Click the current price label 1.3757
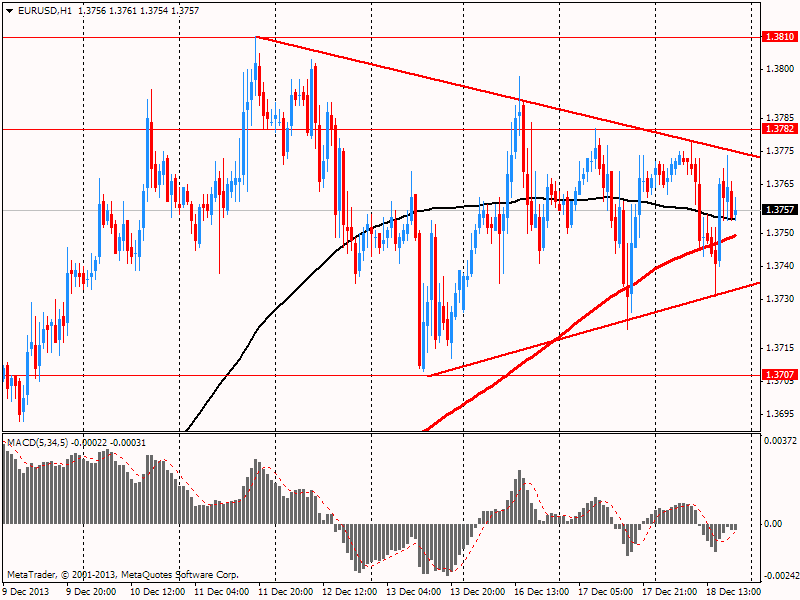 779,210
